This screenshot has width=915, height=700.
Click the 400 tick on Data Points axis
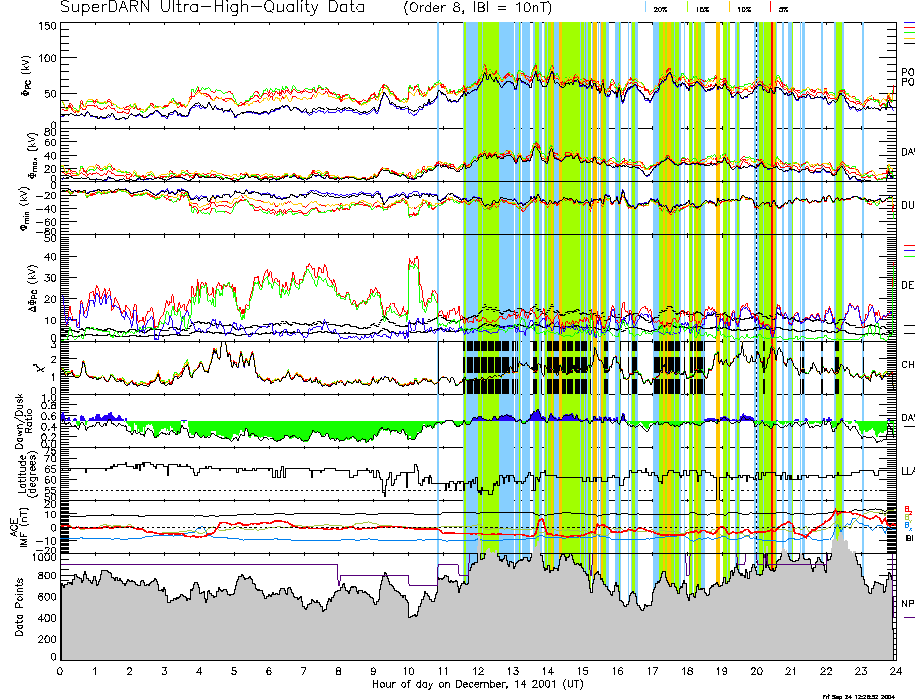coord(48,618)
